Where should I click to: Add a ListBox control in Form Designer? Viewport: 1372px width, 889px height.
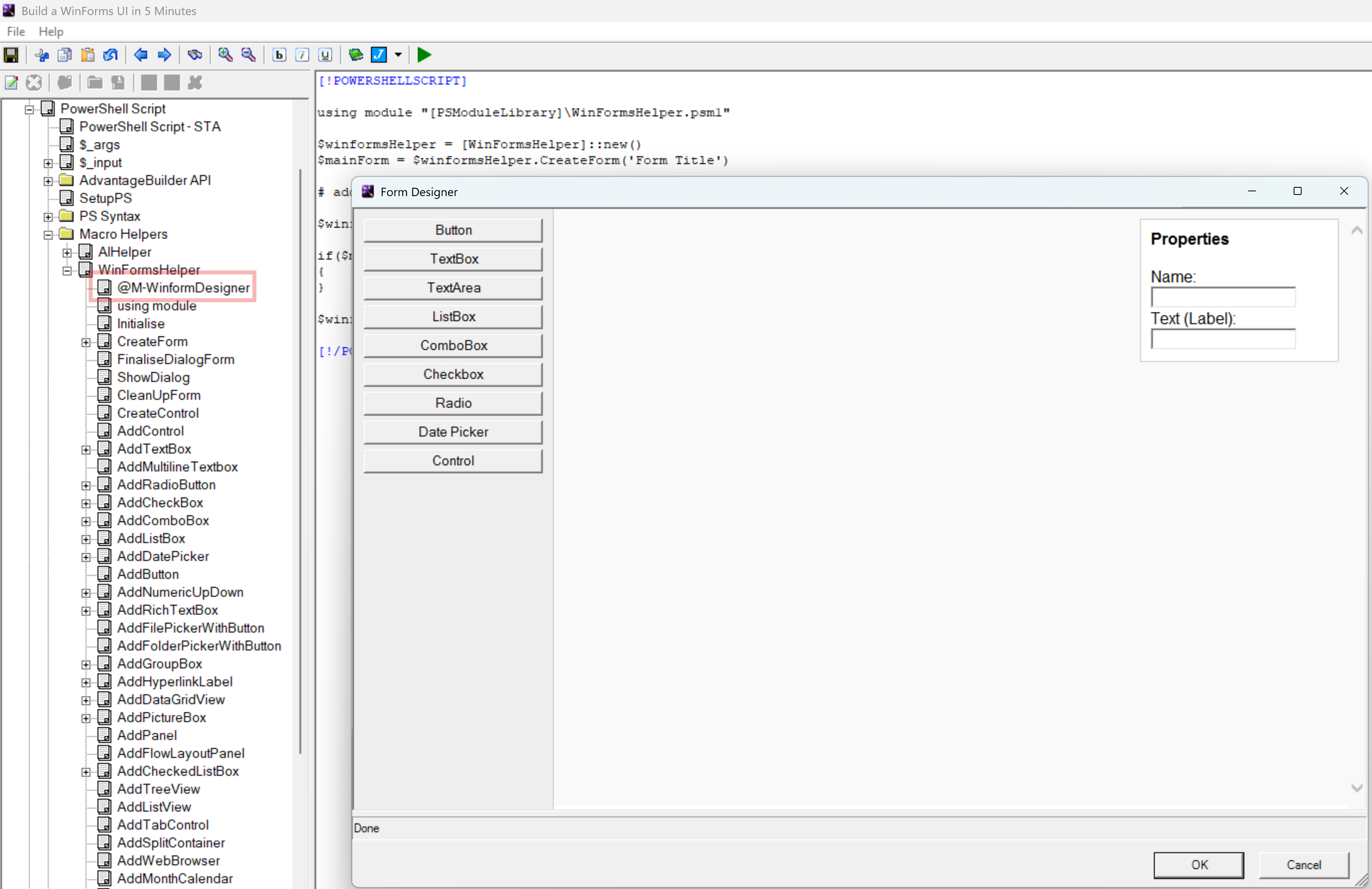click(x=453, y=317)
